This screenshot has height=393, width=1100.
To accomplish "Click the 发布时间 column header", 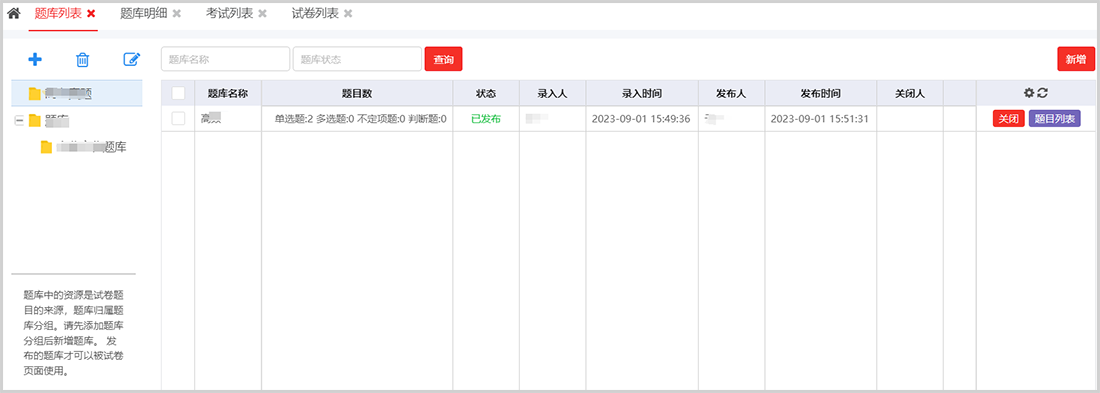I will coord(821,93).
